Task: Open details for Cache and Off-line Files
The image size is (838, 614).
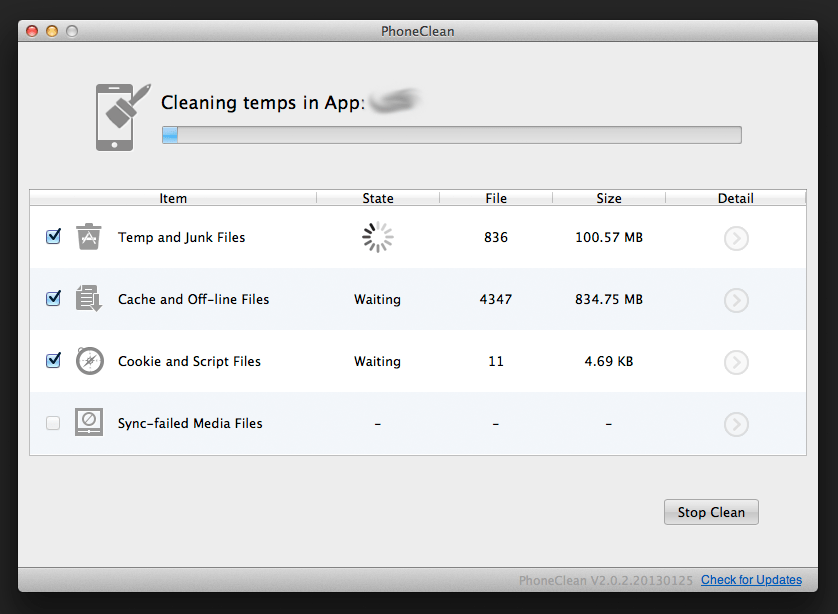Action: click(x=736, y=300)
